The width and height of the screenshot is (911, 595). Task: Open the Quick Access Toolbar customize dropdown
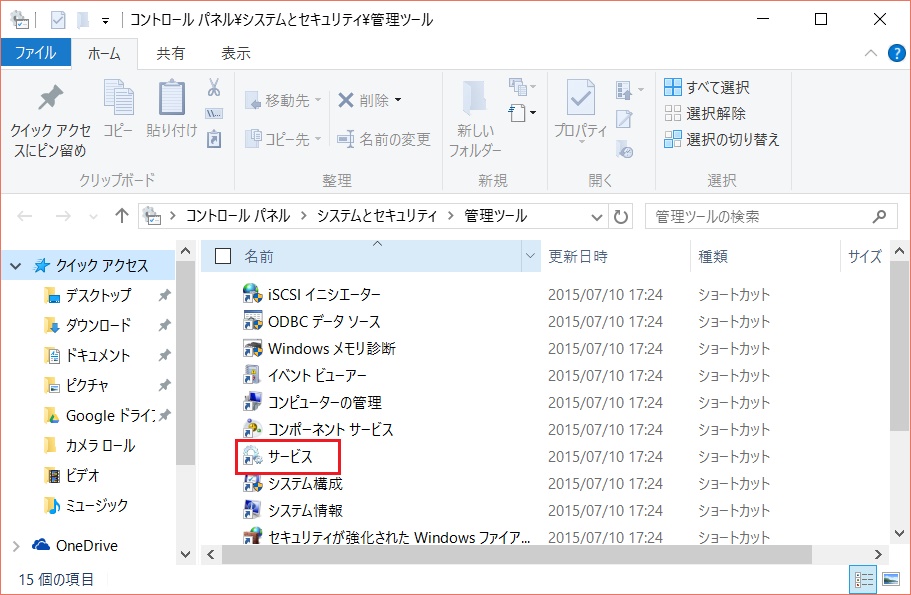(105, 21)
